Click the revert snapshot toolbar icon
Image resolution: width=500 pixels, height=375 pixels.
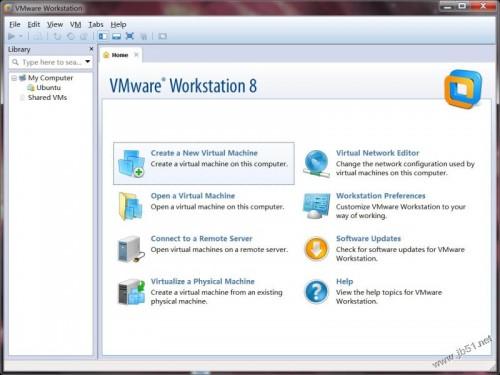pos(57,36)
